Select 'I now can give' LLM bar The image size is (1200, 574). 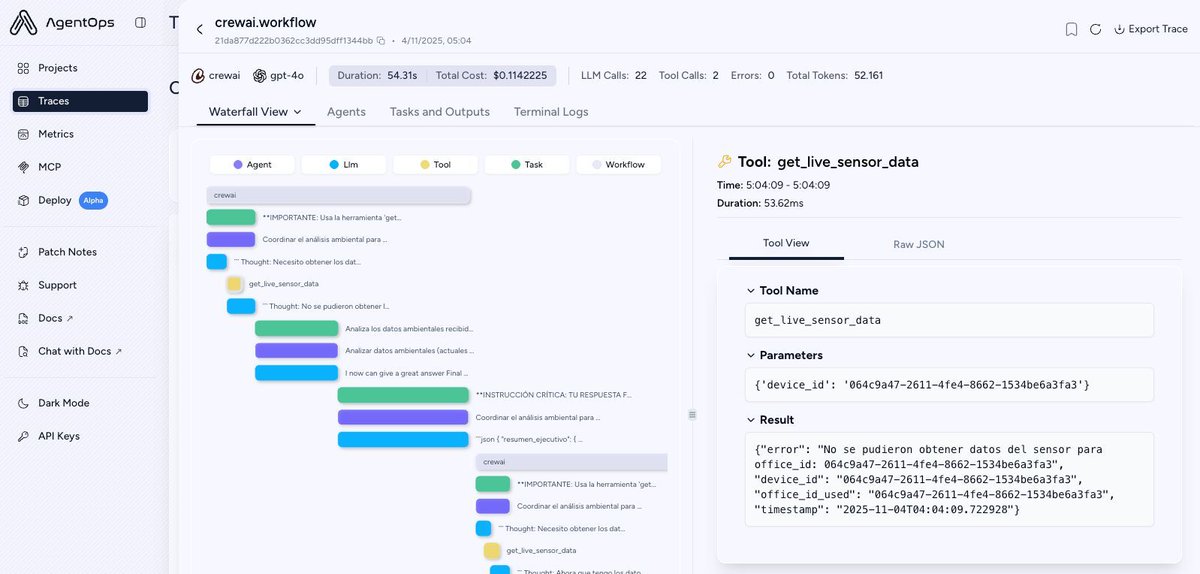[297, 373]
